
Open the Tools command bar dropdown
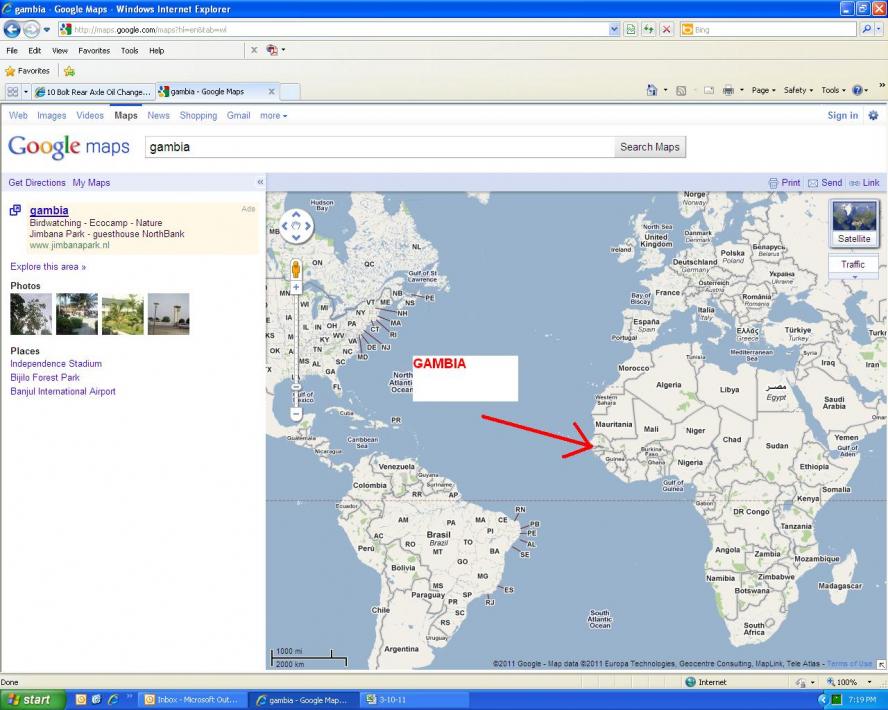point(833,90)
